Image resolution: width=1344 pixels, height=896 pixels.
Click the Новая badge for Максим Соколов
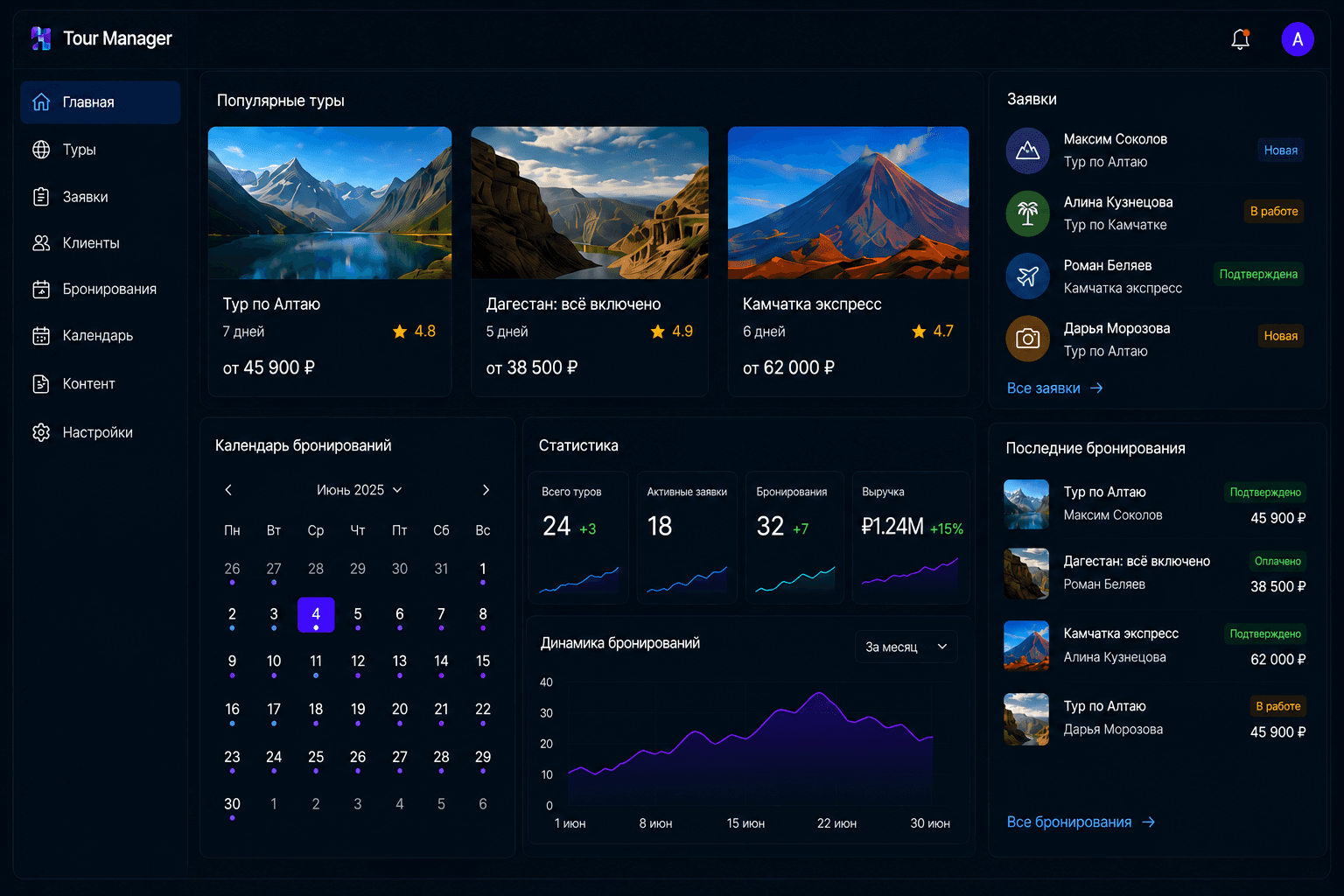tap(1280, 150)
